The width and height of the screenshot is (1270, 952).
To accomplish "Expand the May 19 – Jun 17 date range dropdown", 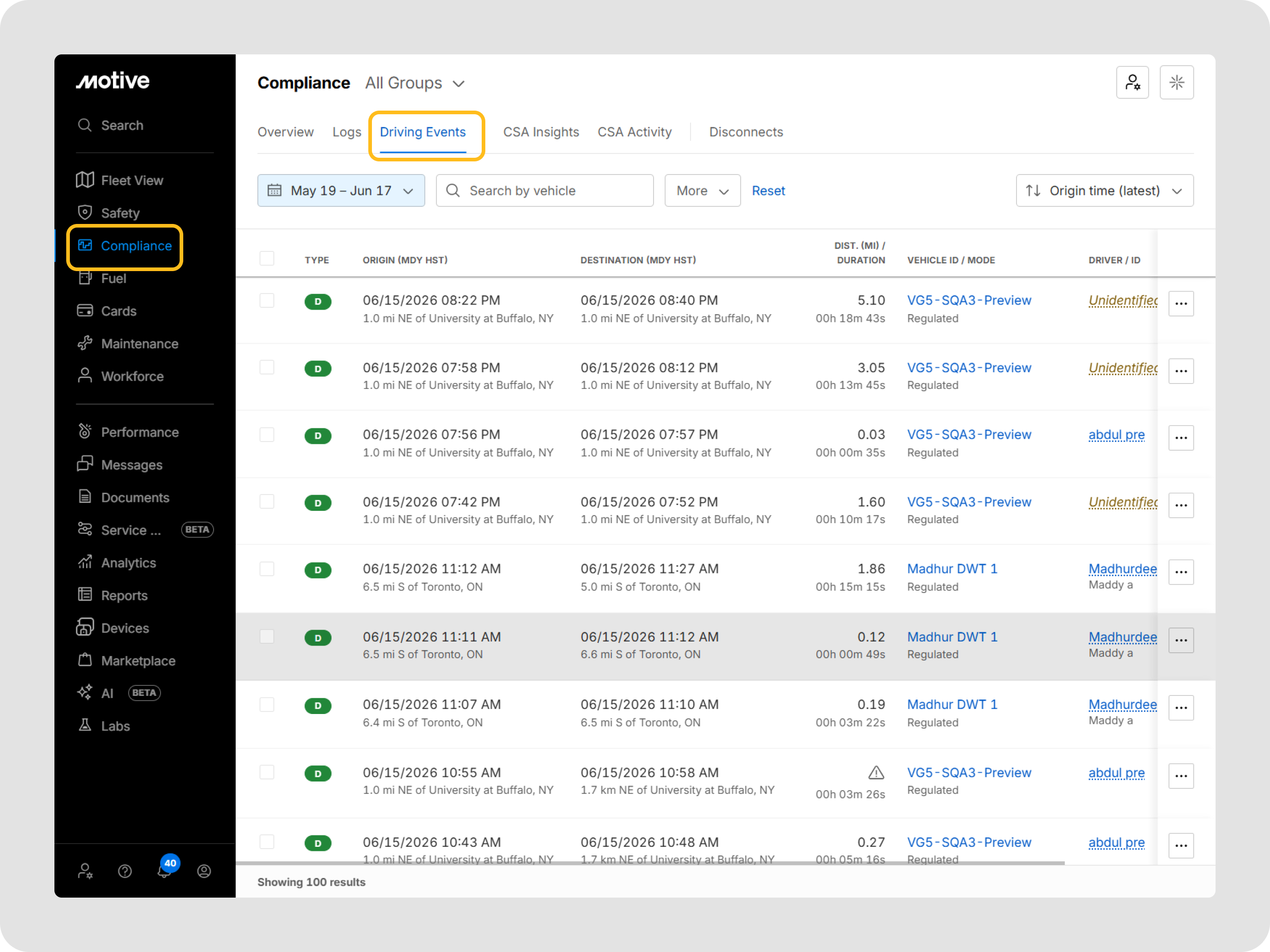I will (341, 190).
